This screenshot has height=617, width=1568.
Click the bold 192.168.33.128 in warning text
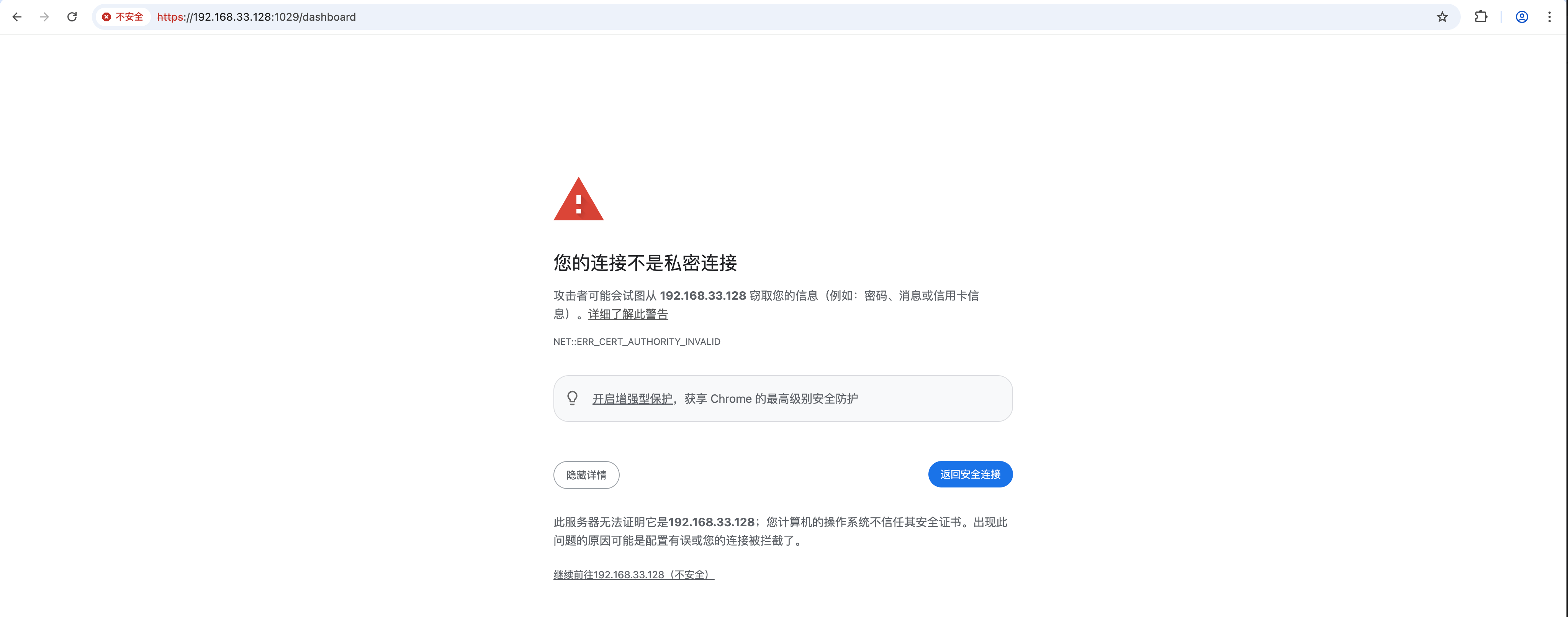703,296
